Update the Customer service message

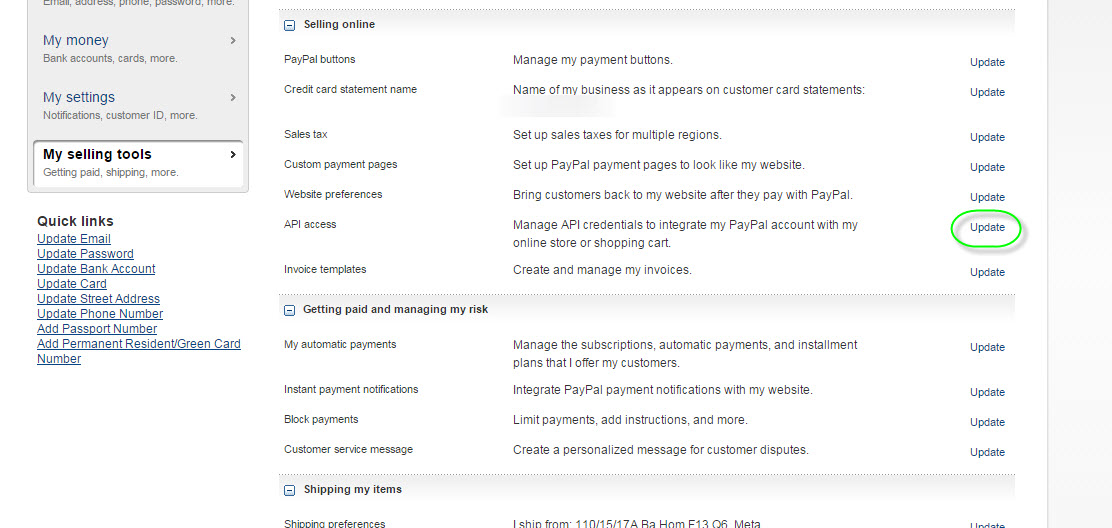(x=987, y=452)
